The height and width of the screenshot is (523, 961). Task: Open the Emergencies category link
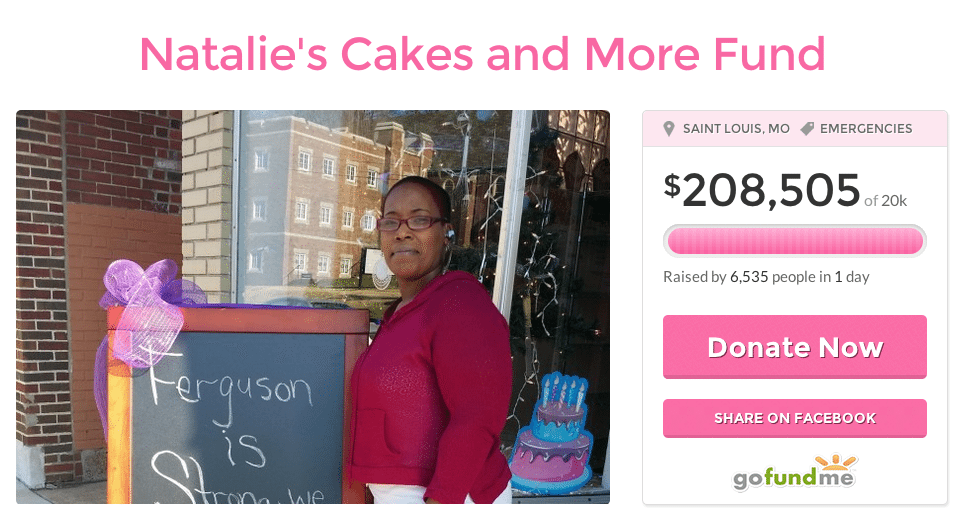coord(866,129)
